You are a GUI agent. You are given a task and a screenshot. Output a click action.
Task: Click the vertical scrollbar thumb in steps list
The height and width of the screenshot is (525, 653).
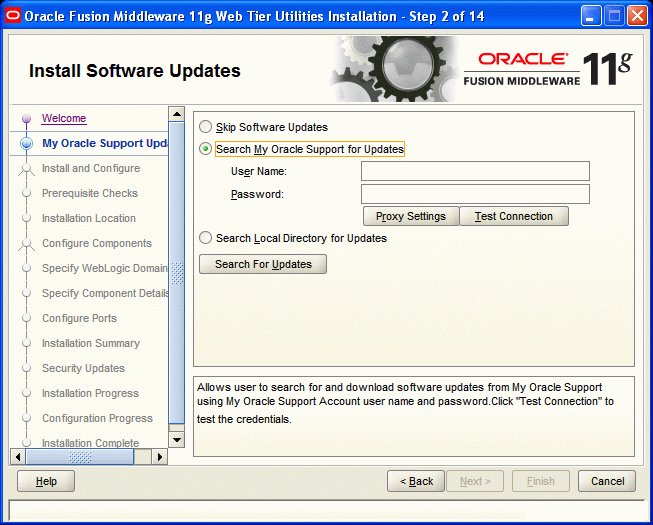[177, 273]
